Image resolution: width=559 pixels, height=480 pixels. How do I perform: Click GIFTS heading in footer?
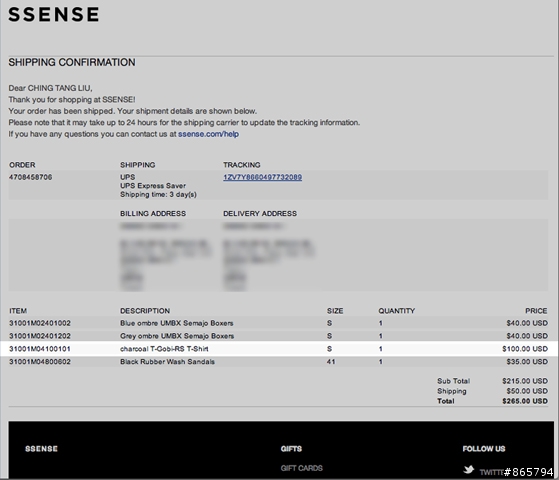click(x=291, y=449)
